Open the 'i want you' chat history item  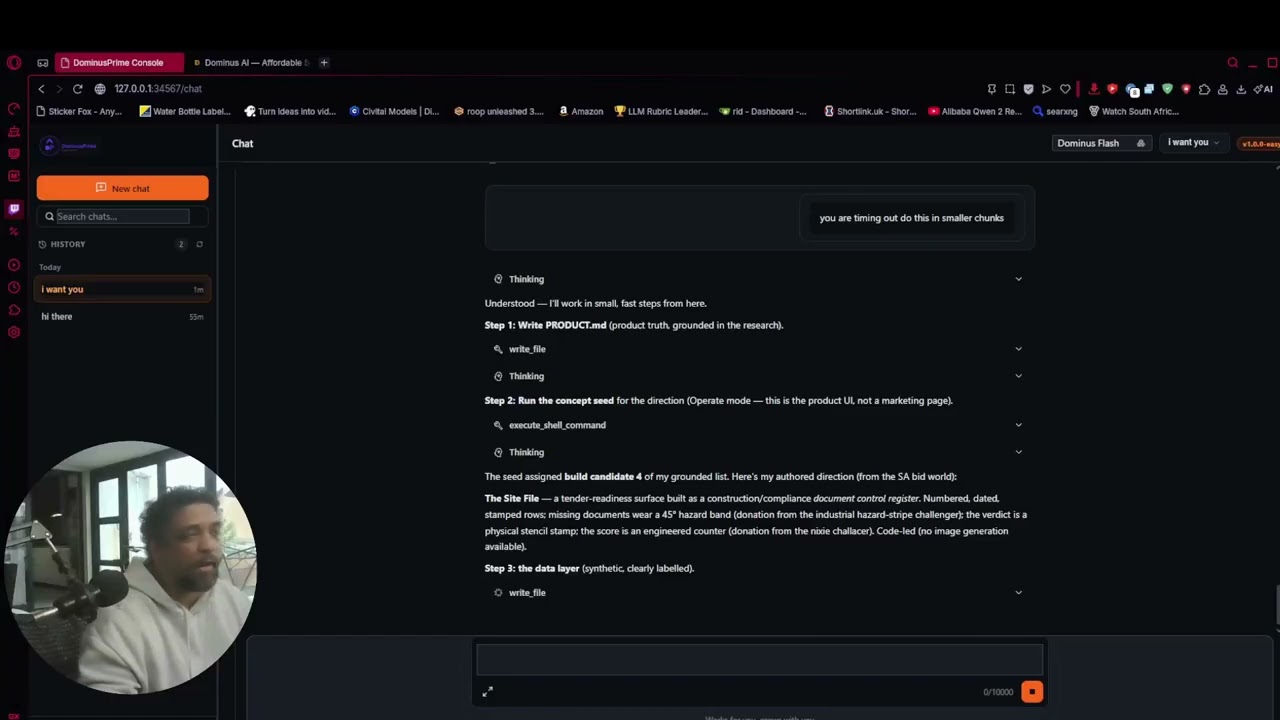click(123, 289)
